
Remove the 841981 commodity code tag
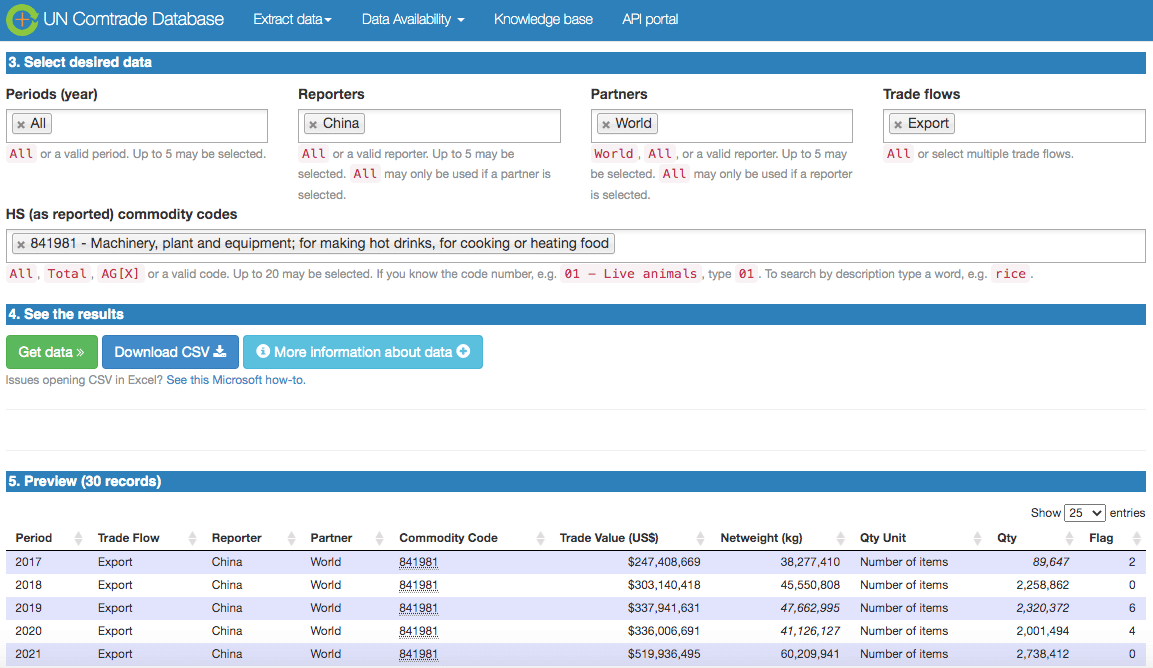(21, 244)
